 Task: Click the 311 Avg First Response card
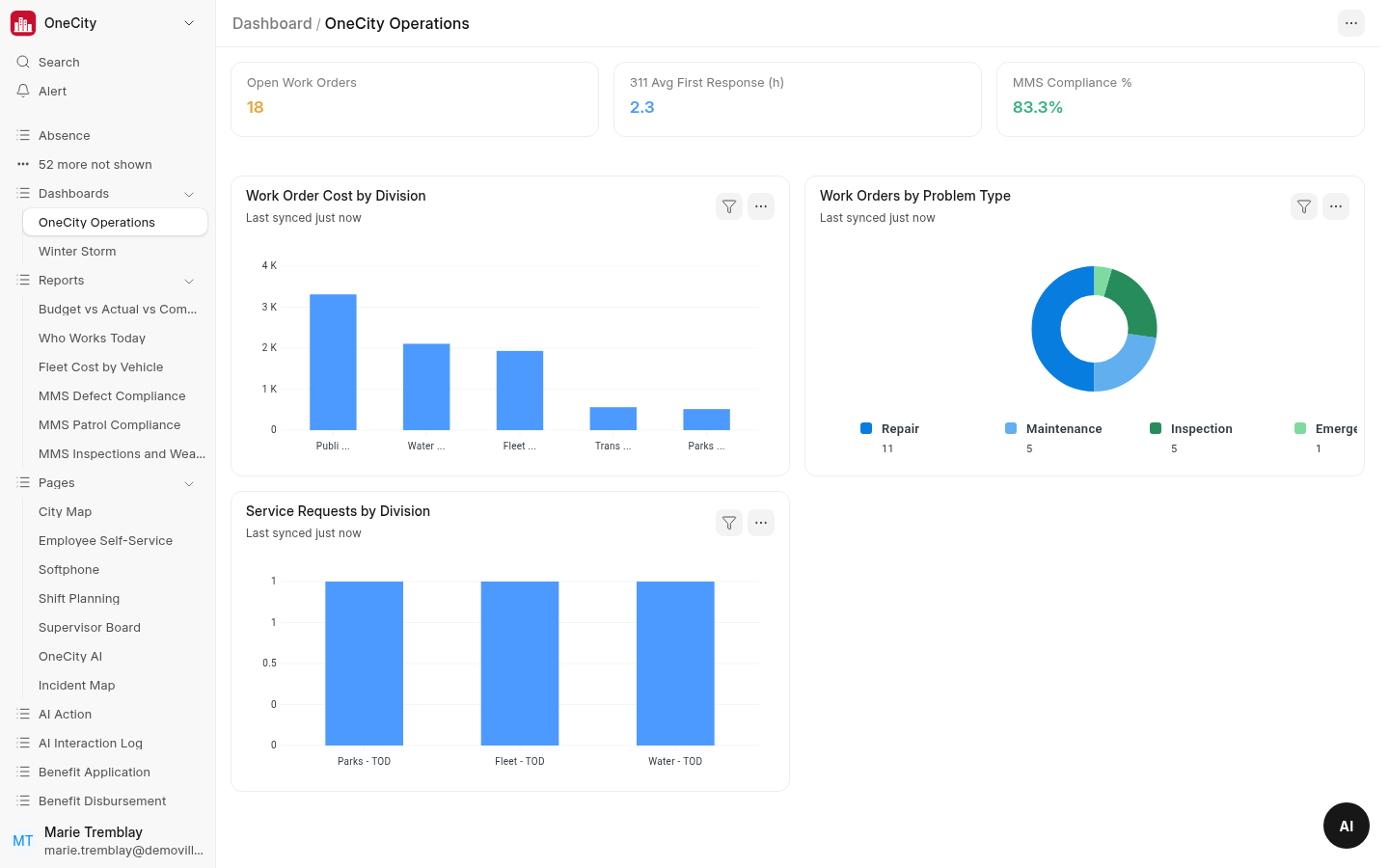[x=798, y=99]
